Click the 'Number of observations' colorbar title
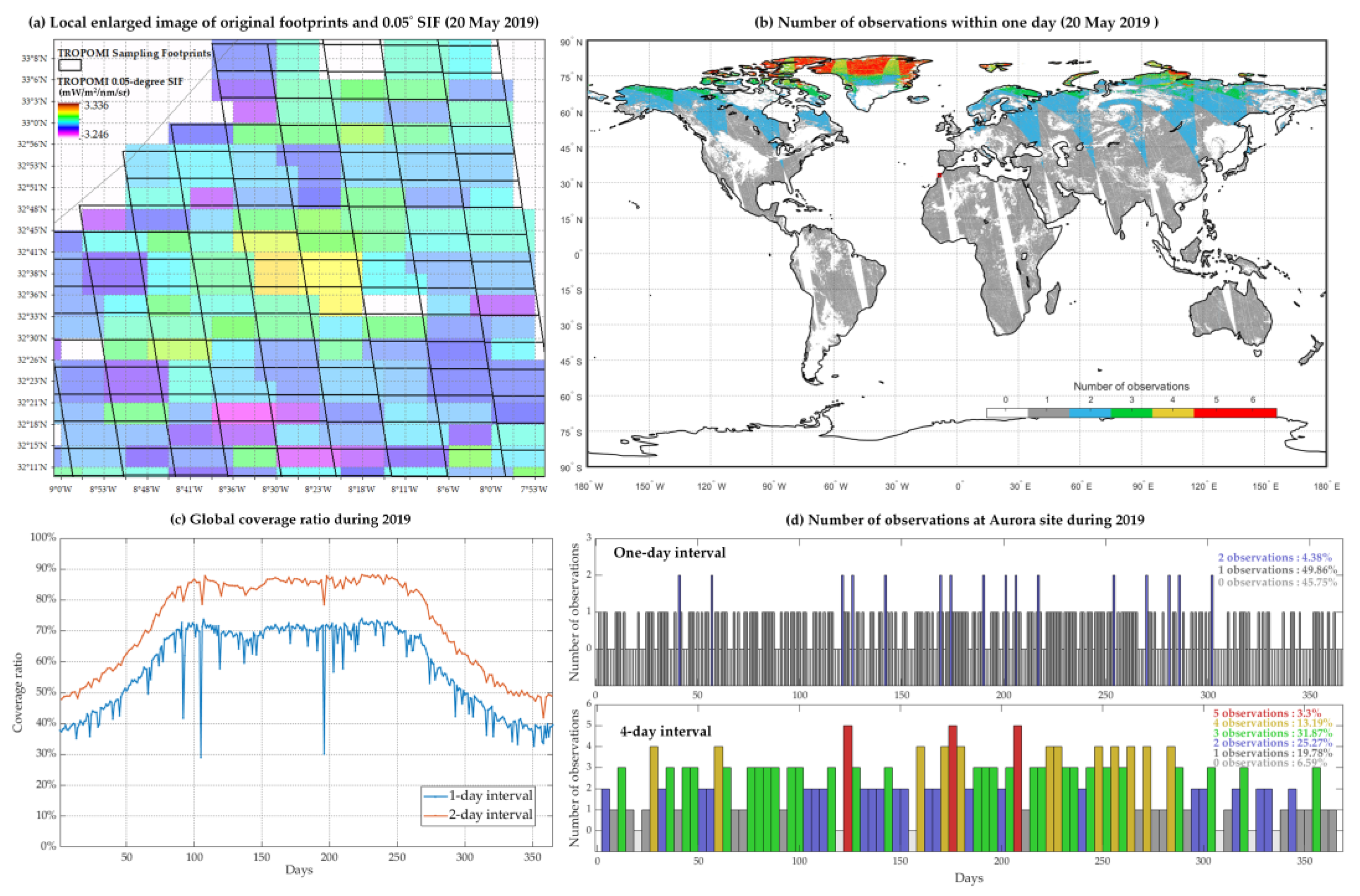Viewport: 1360px width, 896px height. [1131, 386]
